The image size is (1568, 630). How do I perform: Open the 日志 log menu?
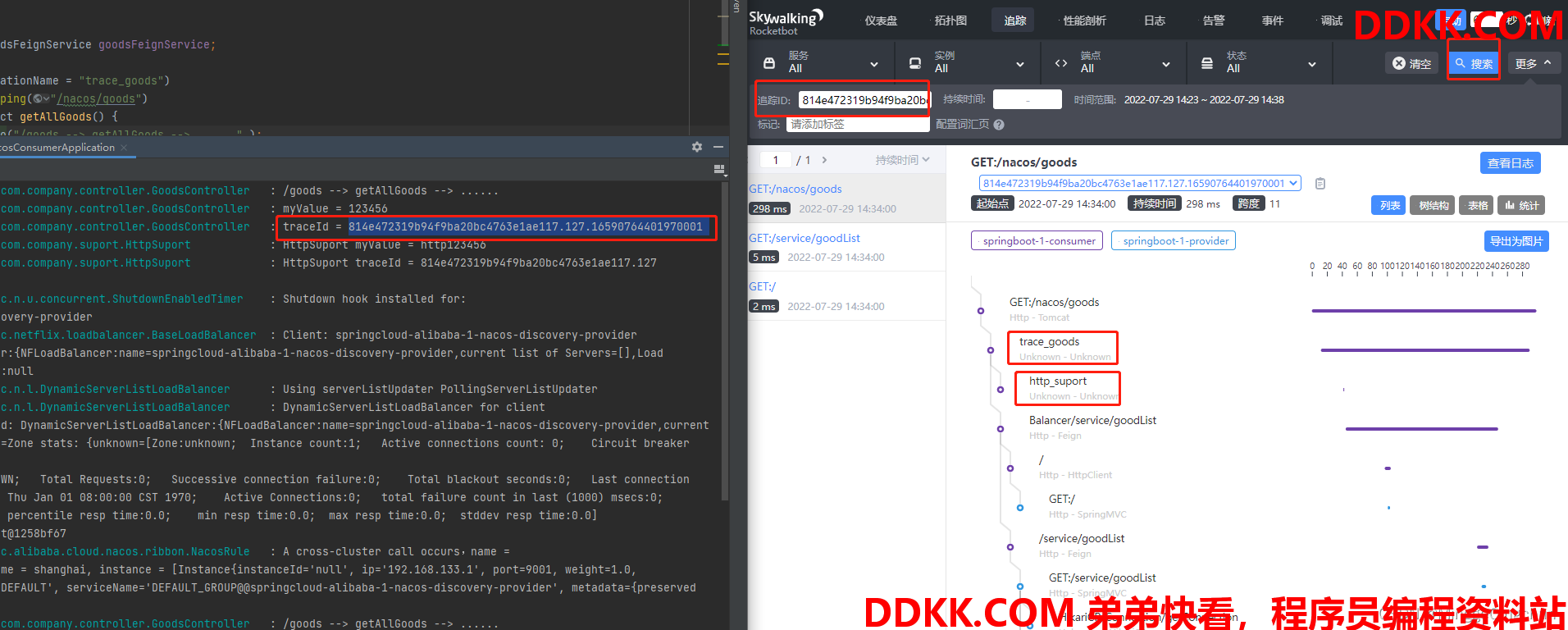1155,21
